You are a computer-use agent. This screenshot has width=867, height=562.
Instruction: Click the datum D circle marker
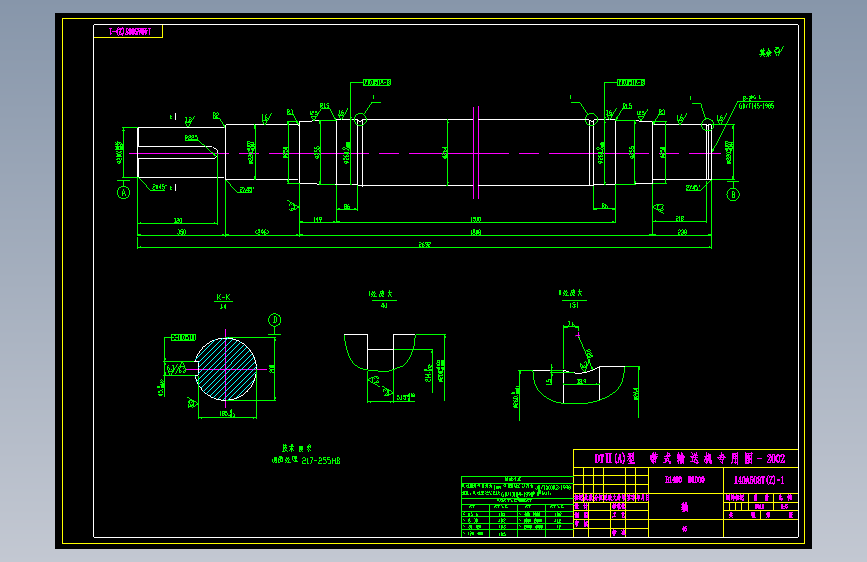point(274,320)
